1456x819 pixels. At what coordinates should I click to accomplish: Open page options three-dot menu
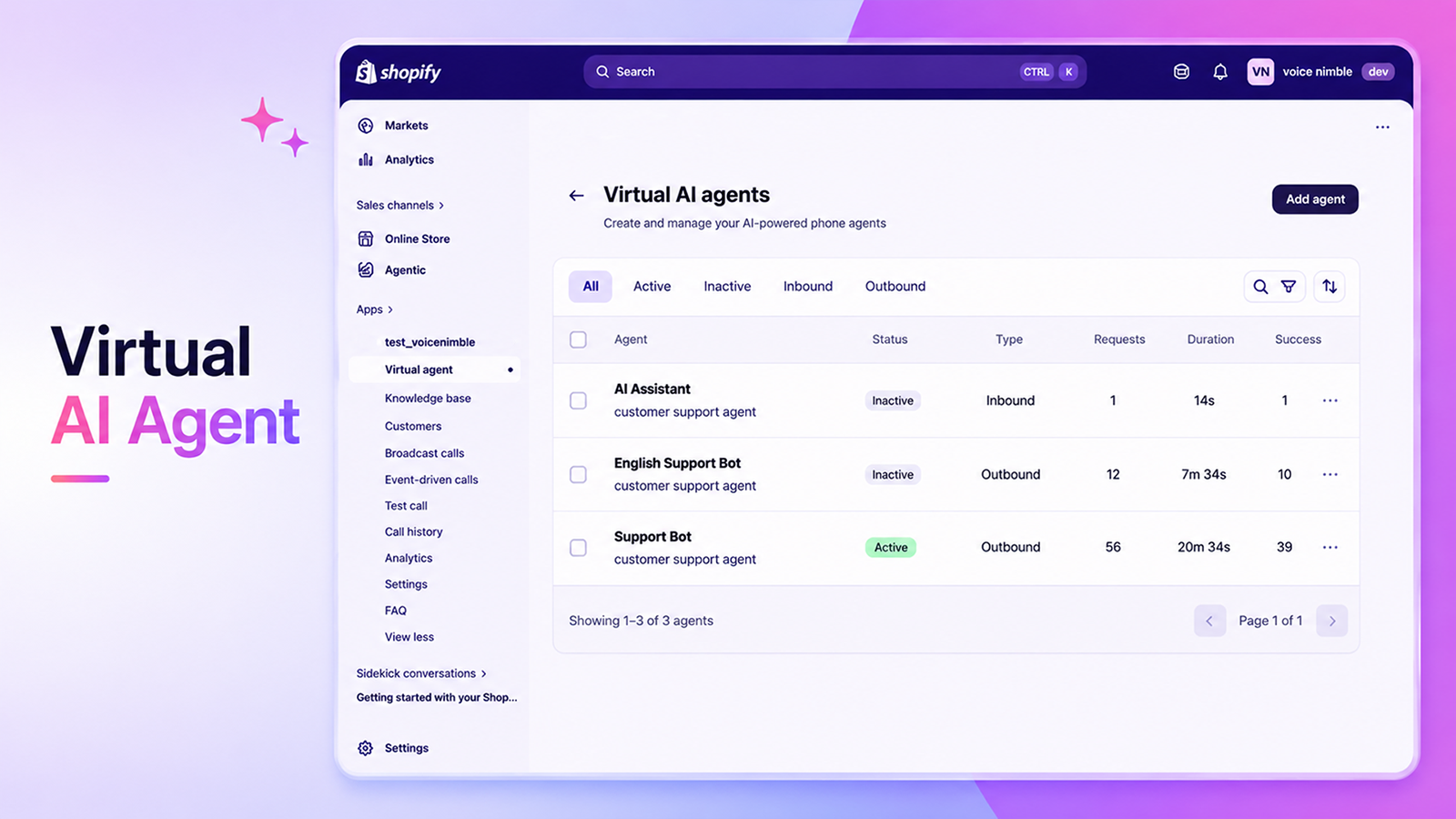pyautogui.click(x=1382, y=127)
